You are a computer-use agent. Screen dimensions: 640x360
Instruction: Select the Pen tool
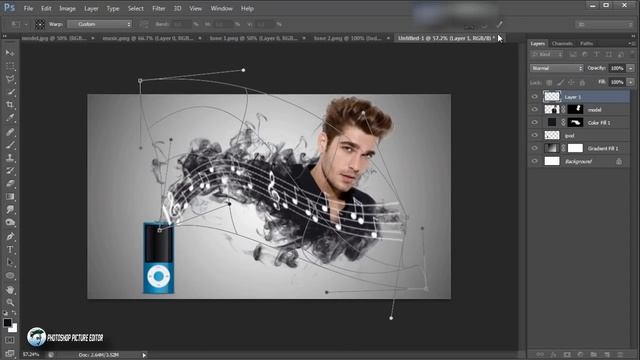pos(10,236)
